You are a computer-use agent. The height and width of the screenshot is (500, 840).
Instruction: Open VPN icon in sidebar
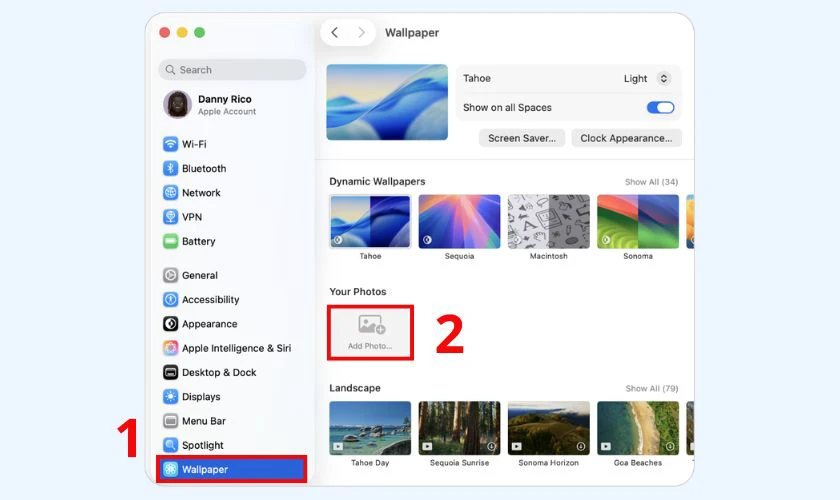[x=170, y=217]
